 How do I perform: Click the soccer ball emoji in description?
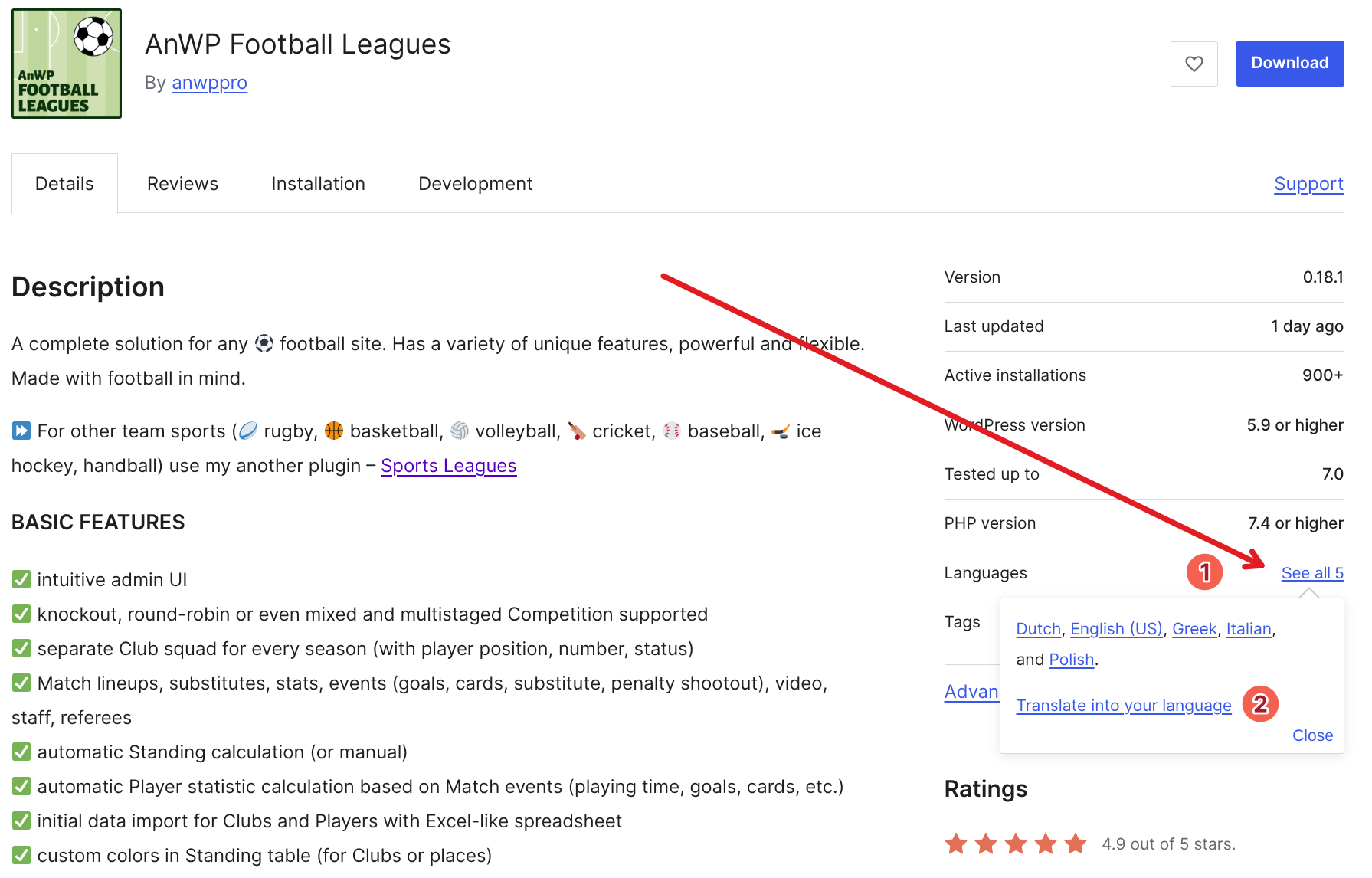(264, 343)
